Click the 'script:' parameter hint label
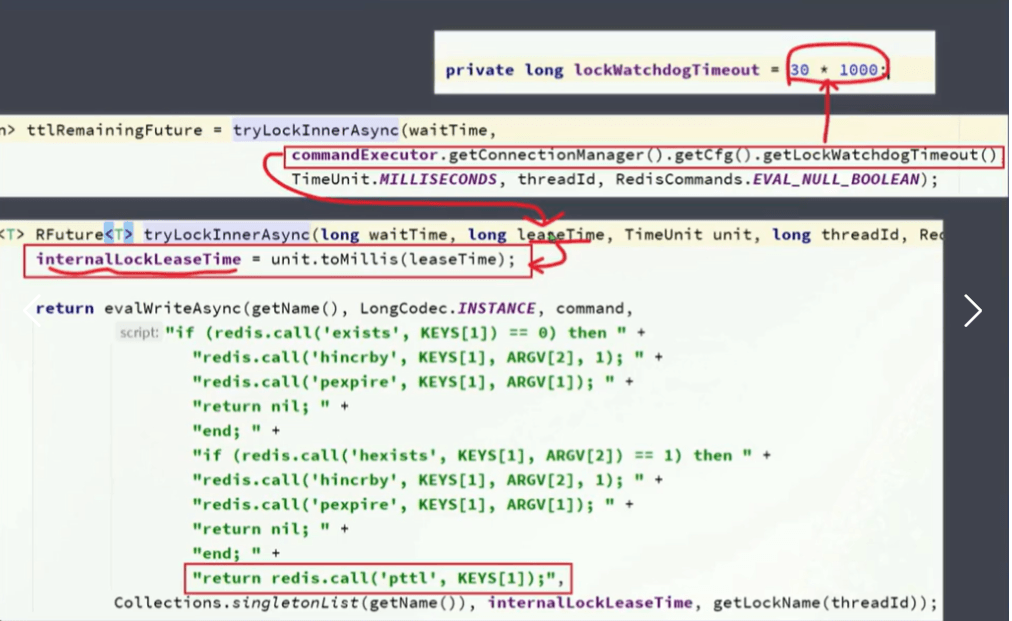Screen dimensions: 1012x621 click(x=139, y=333)
